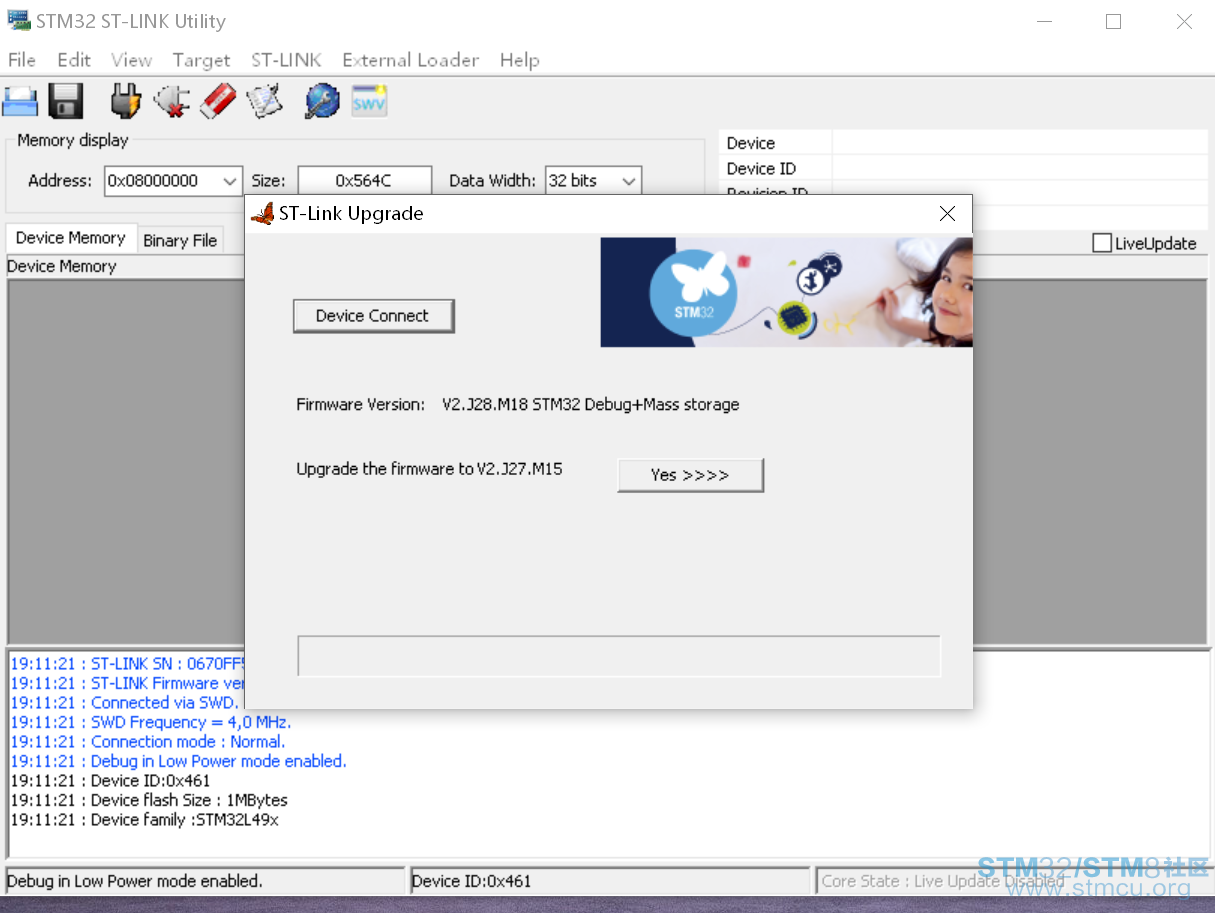Click the ST-Link Upgrade butterfly icon
Viewport: 1215px width, 913px height.
(x=263, y=213)
